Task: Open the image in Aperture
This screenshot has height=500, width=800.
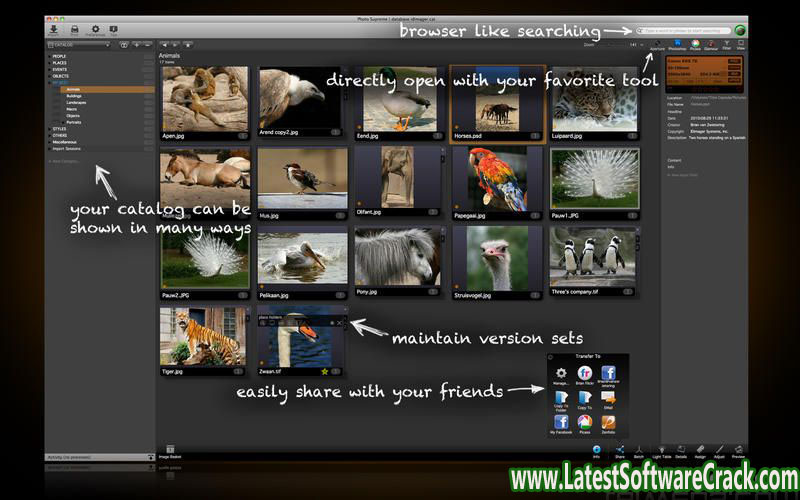Action: [x=656, y=44]
